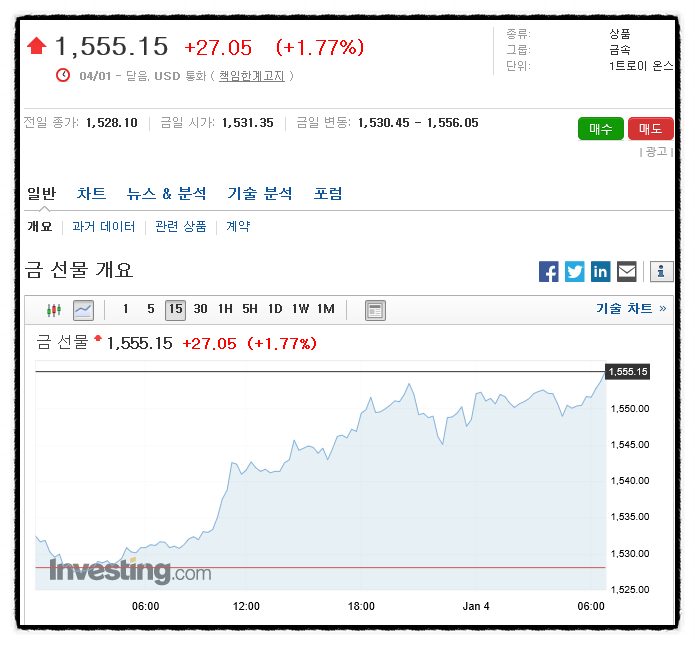
Task: Switch to candlestick chart icon
Action: [54, 310]
